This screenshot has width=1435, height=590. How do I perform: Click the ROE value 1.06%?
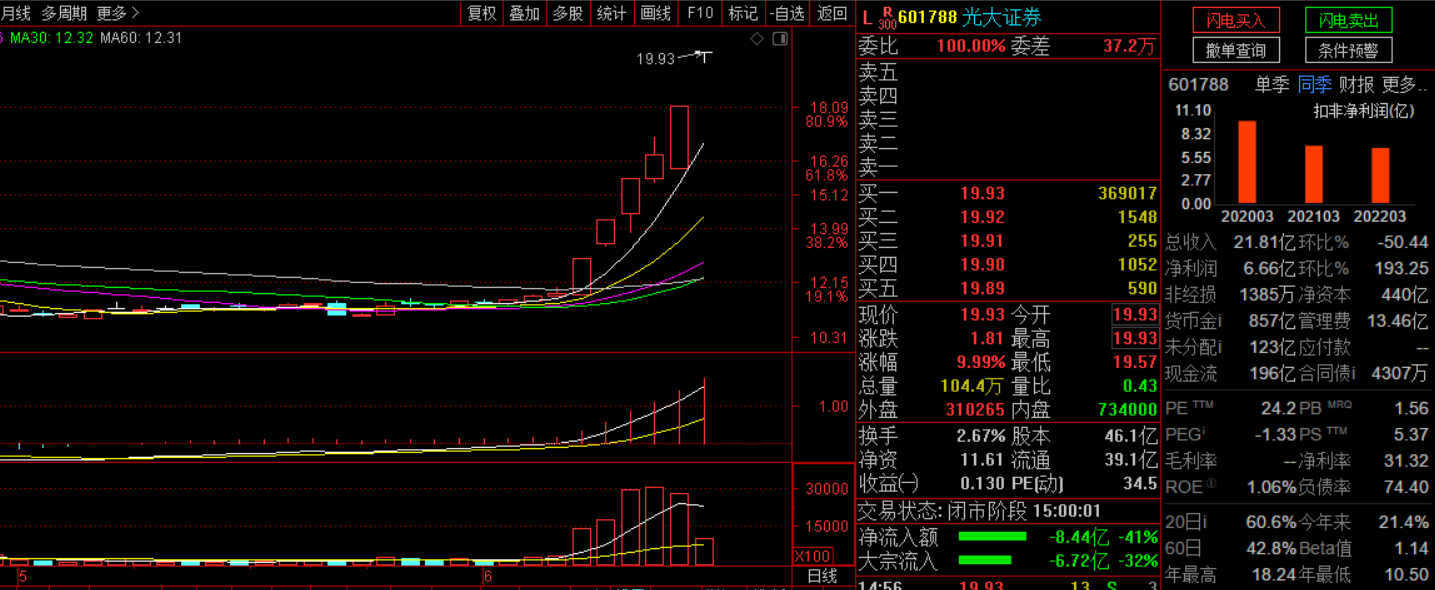1271,487
